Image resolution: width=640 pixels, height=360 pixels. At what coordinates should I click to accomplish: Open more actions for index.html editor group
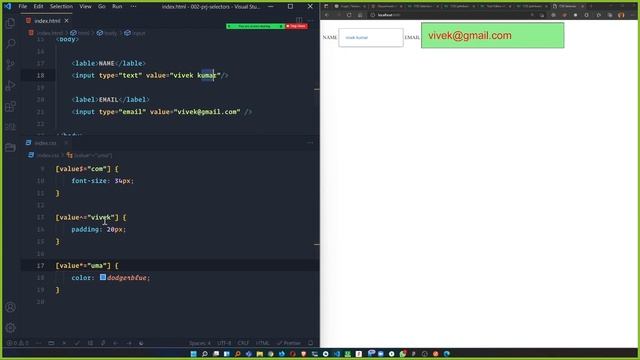click(x=311, y=20)
